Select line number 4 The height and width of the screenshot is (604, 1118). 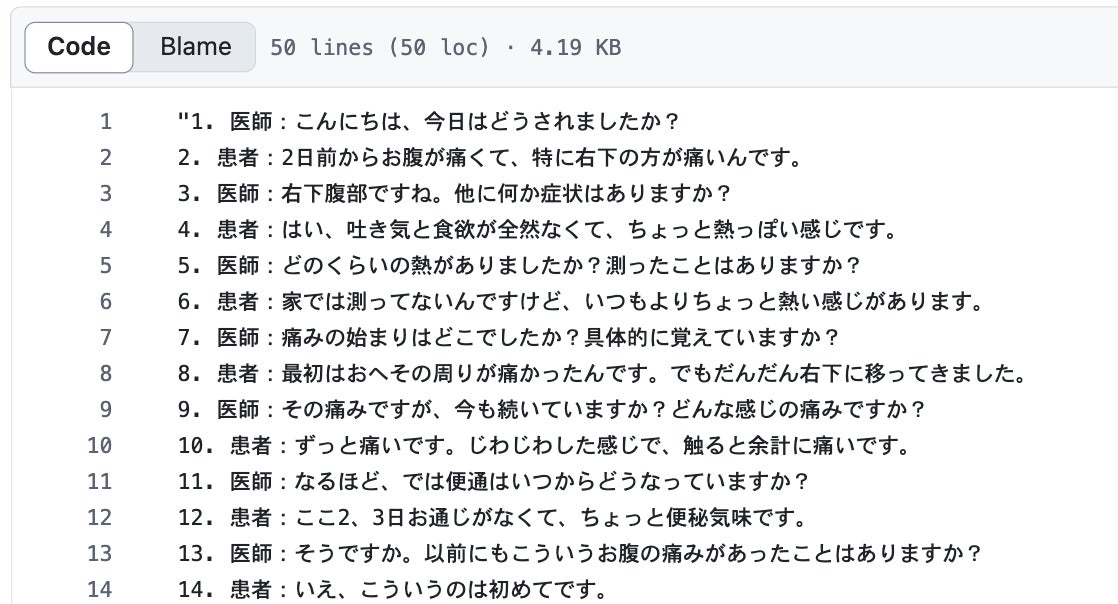click(x=106, y=230)
